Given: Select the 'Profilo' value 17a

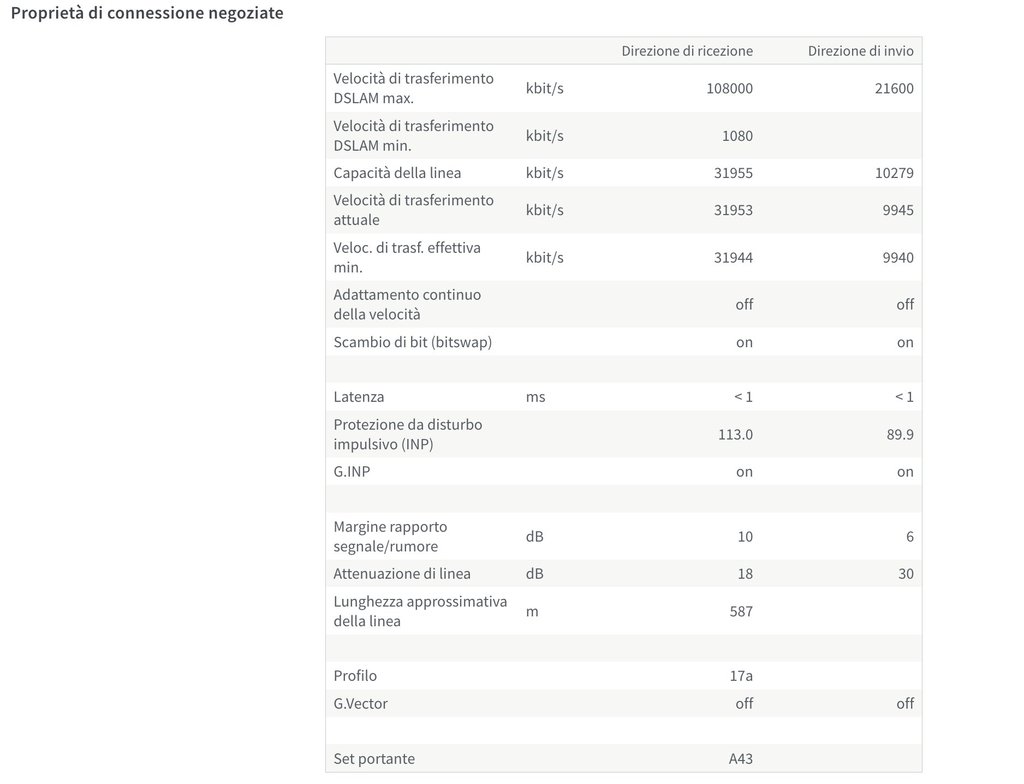Looking at the screenshot, I should click(x=741, y=676).
